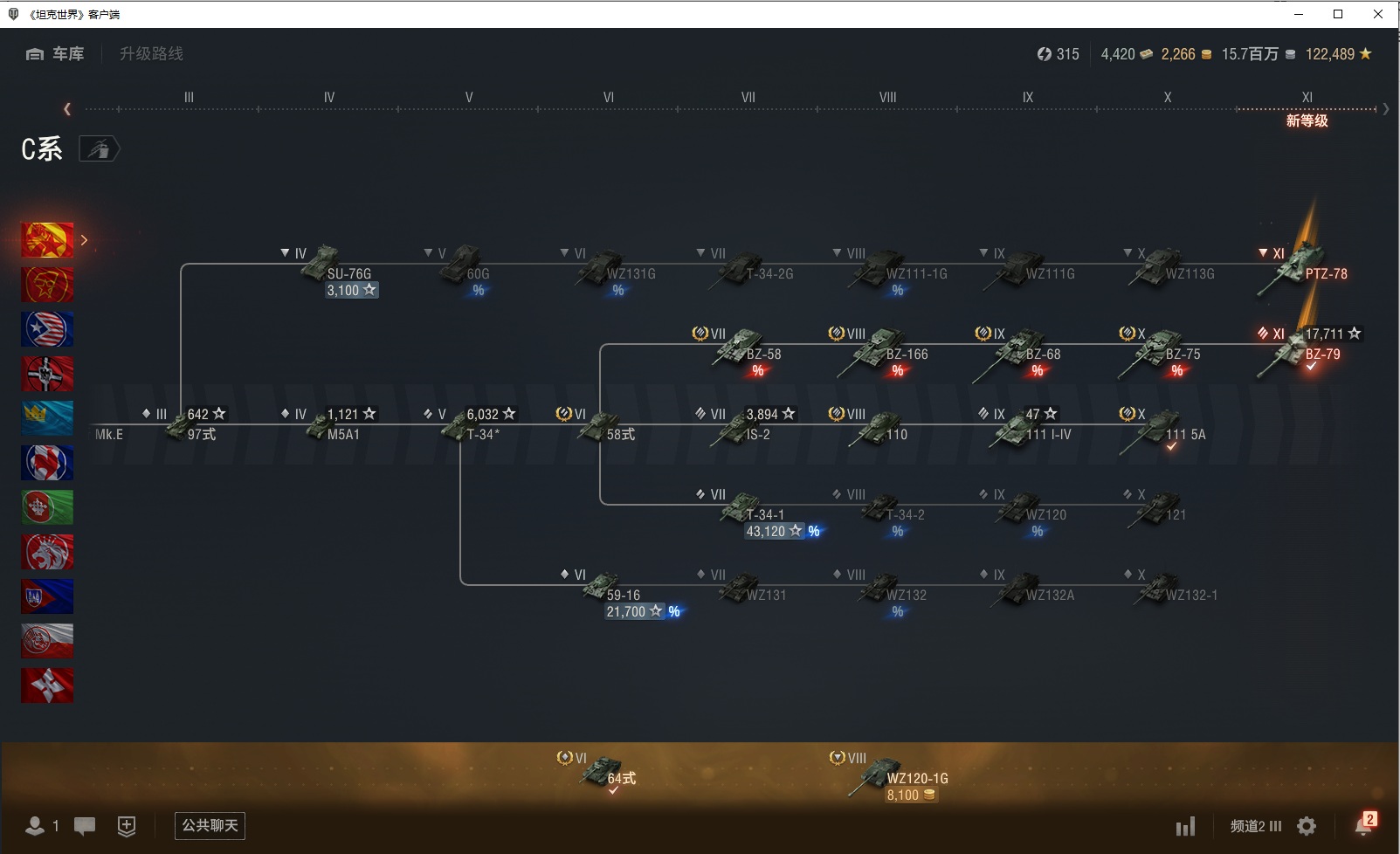Select the China nation flag
Viewport: 1400px width, 854px height.
(47, 240)
